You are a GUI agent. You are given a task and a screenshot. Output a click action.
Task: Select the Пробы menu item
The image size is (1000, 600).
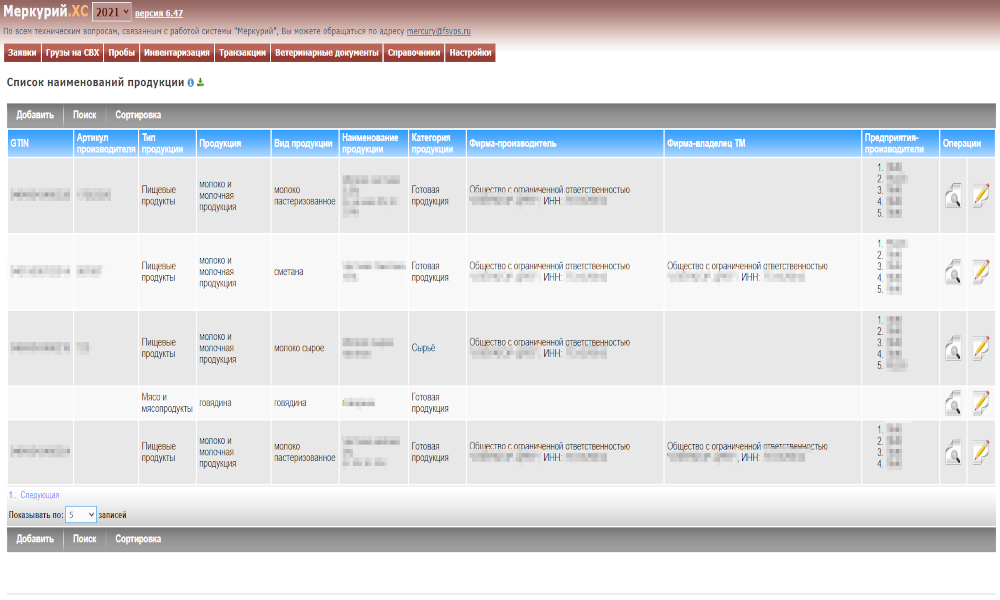(121, 53)
